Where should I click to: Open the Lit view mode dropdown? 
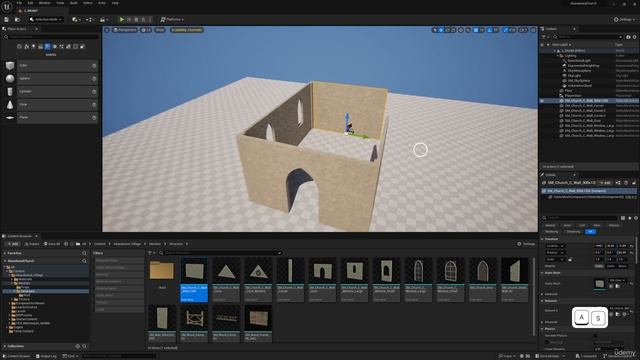(x=146, y=30)
